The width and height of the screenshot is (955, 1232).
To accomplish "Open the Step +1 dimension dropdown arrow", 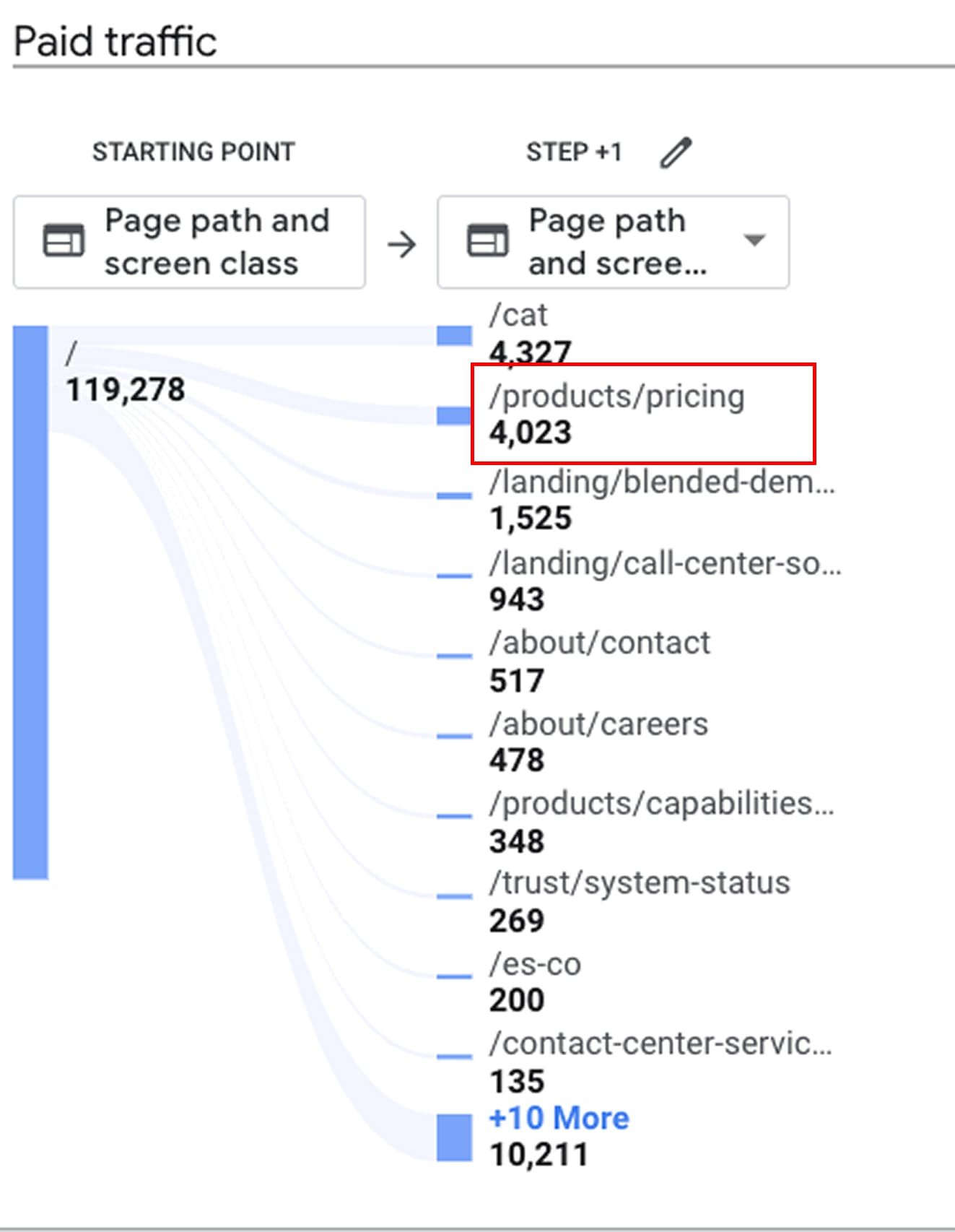I will [x=754, y=240].
